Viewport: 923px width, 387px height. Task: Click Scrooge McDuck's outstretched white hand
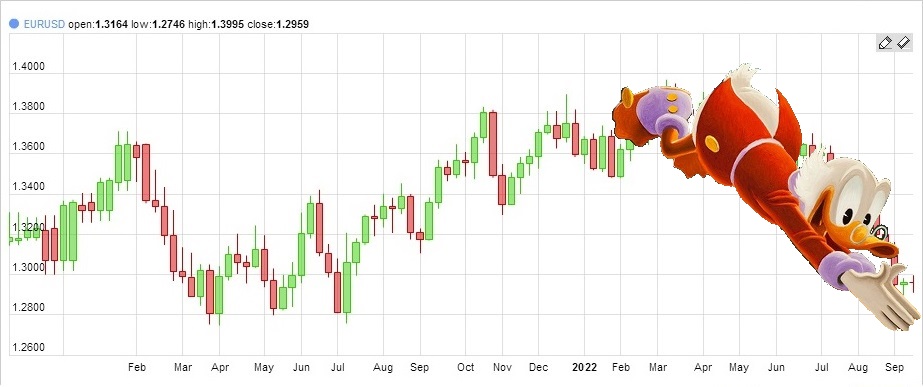pos(883,295)
